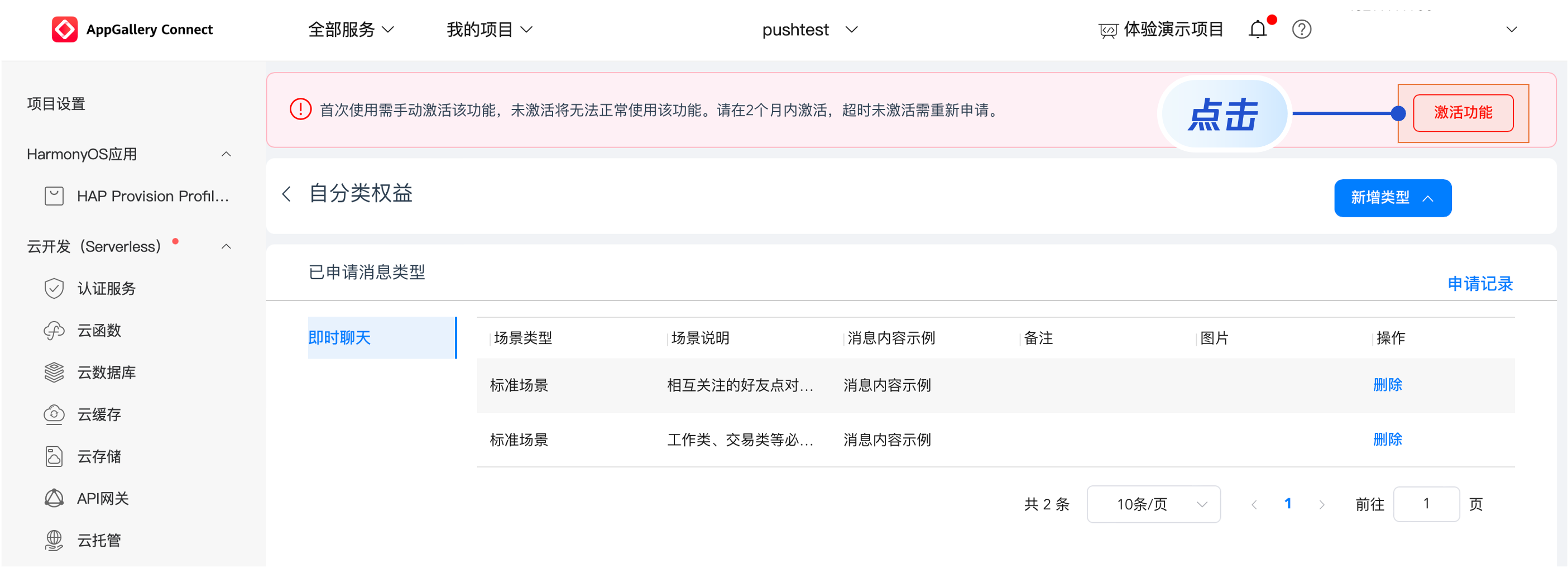The image size is (1568, 568).
Task: Click the 消息内容示例 column header
Action: click(891, 338)
